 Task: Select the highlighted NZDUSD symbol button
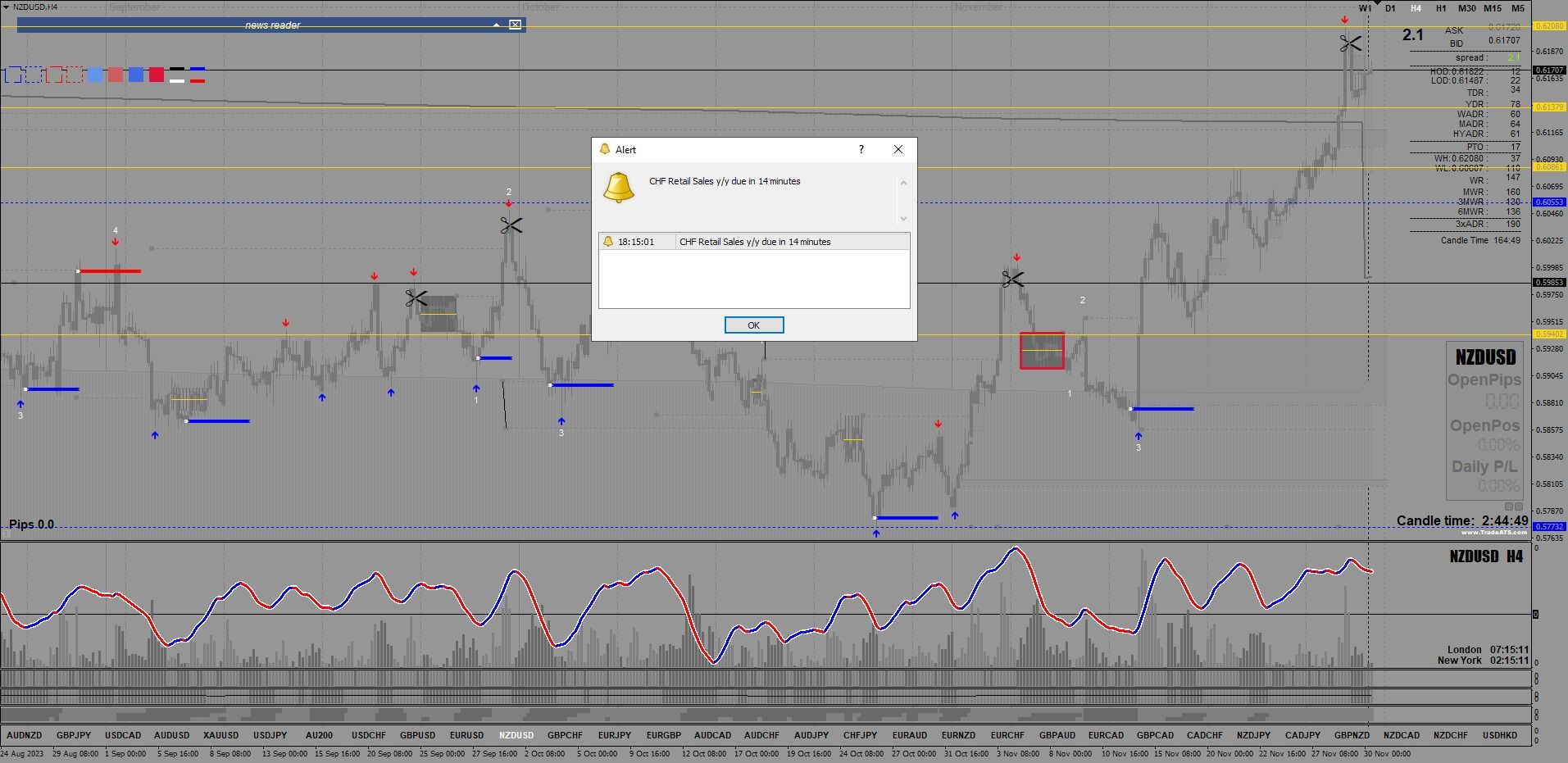pos(516,735)
